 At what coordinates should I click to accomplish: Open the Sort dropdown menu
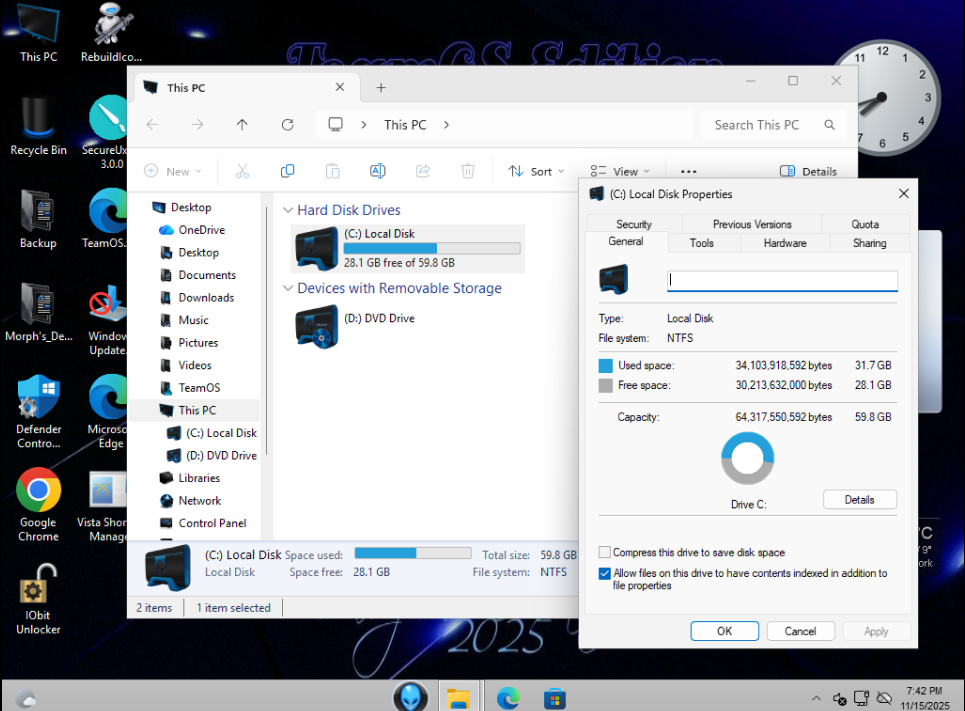pos(536,171)
